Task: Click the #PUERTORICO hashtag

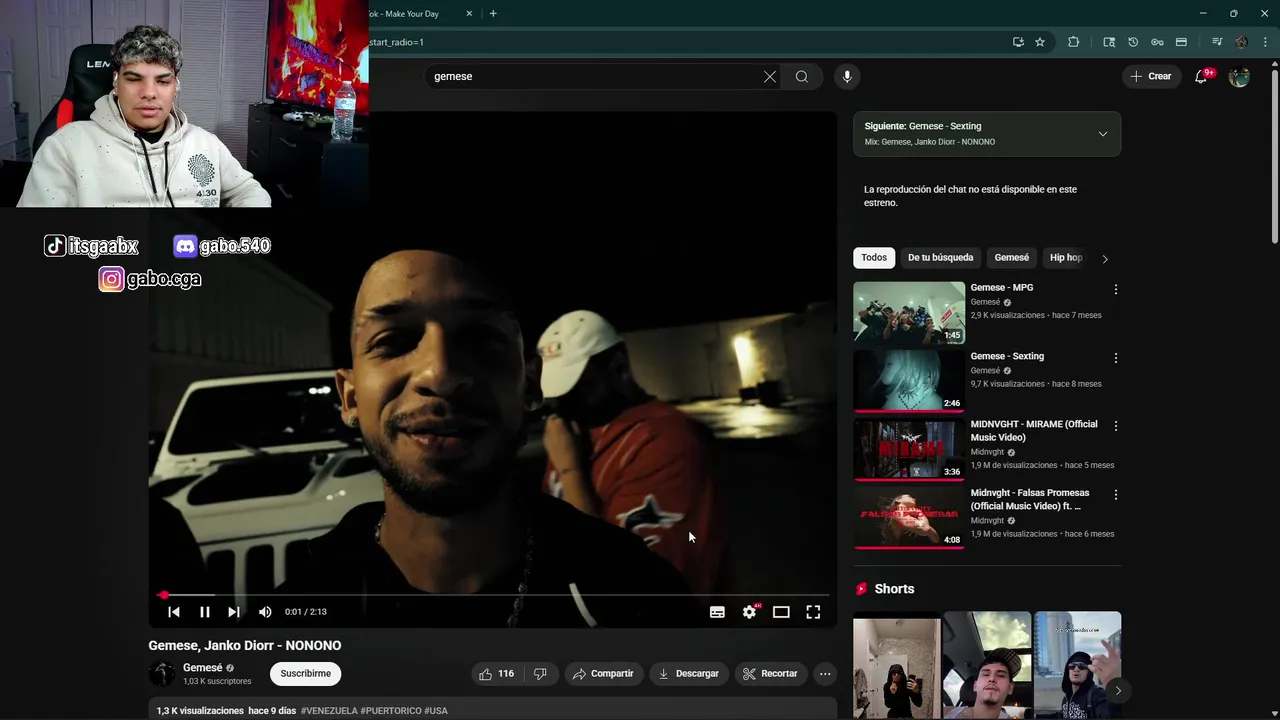Action: coord(391,711)
